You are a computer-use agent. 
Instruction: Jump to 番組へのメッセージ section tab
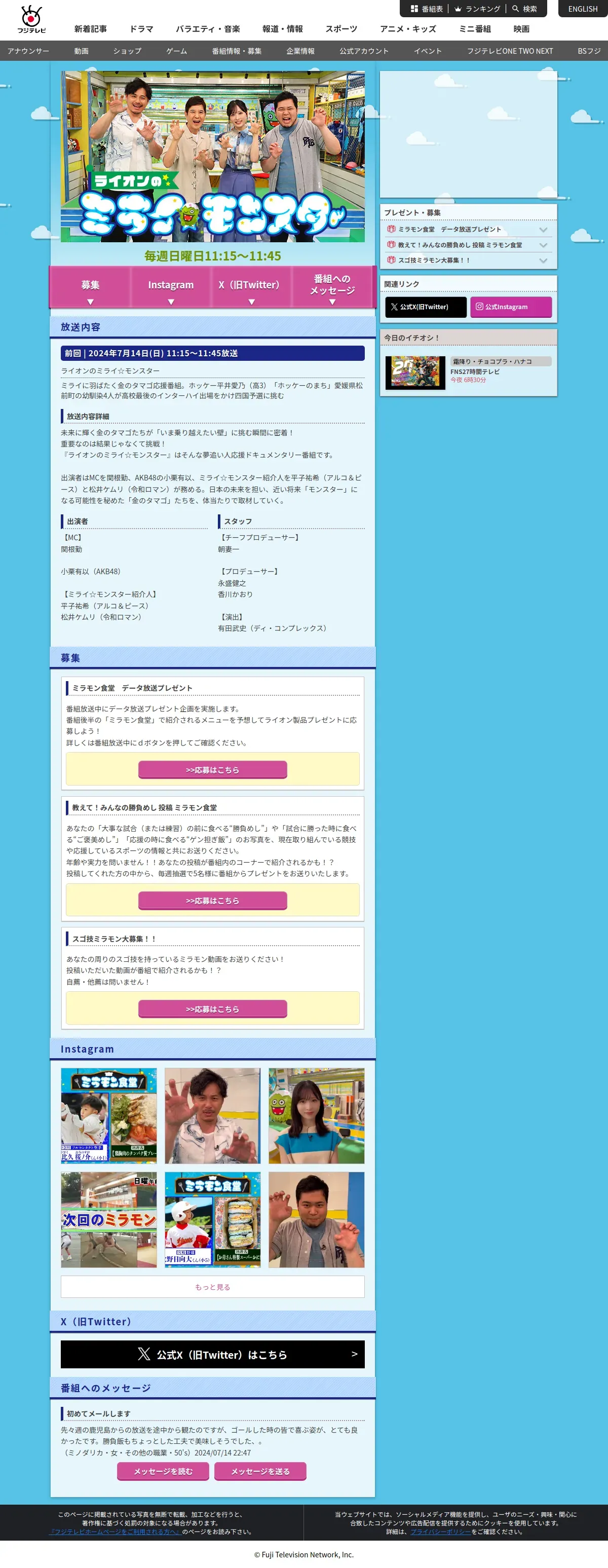[x=332, y=287]
